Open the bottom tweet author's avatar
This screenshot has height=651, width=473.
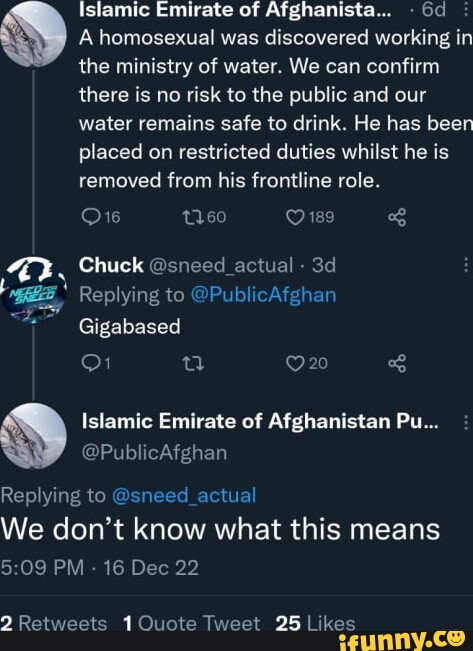point(33,436)
